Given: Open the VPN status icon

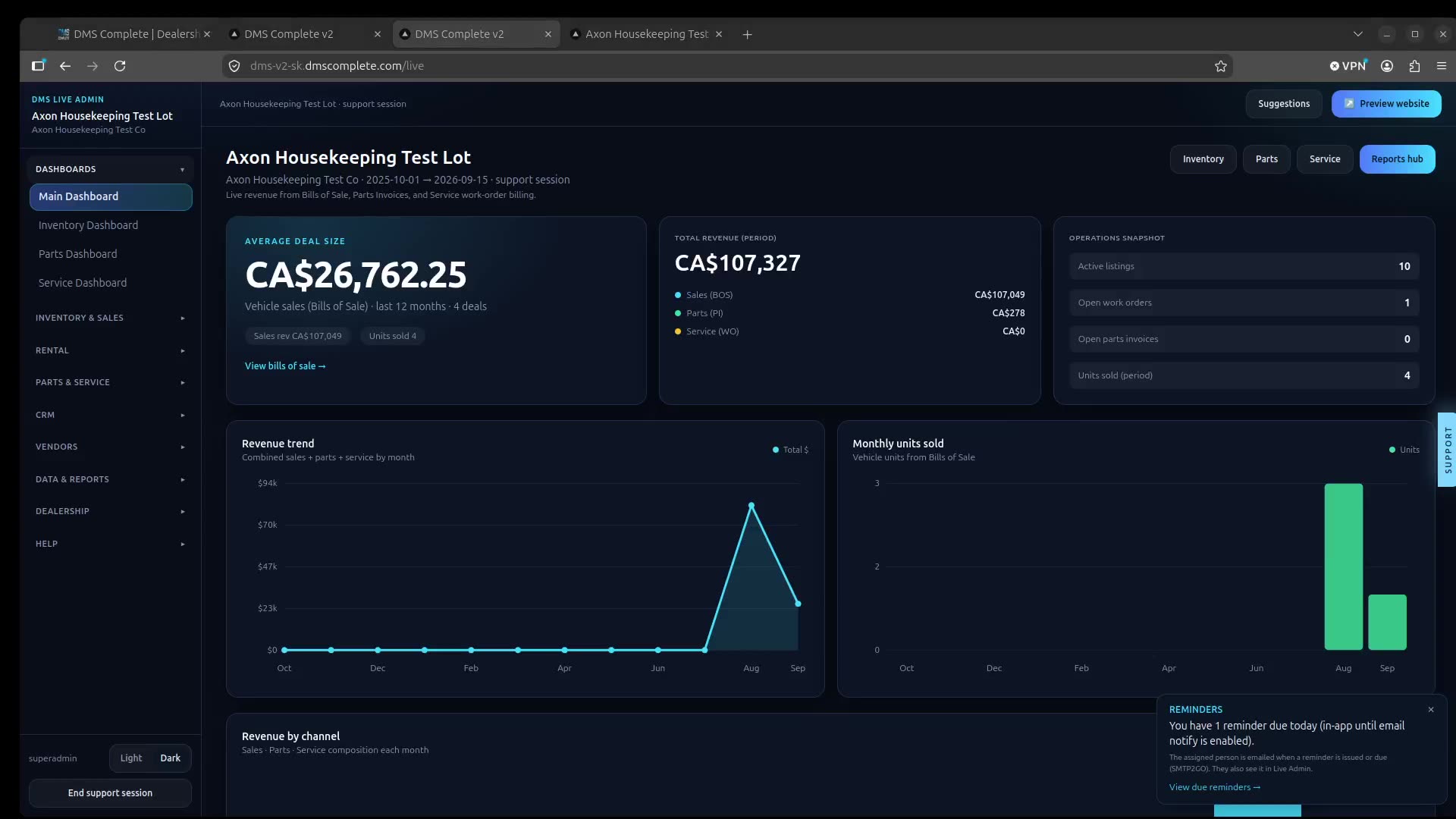Looking at the screenshot, I should (1348, 66).
